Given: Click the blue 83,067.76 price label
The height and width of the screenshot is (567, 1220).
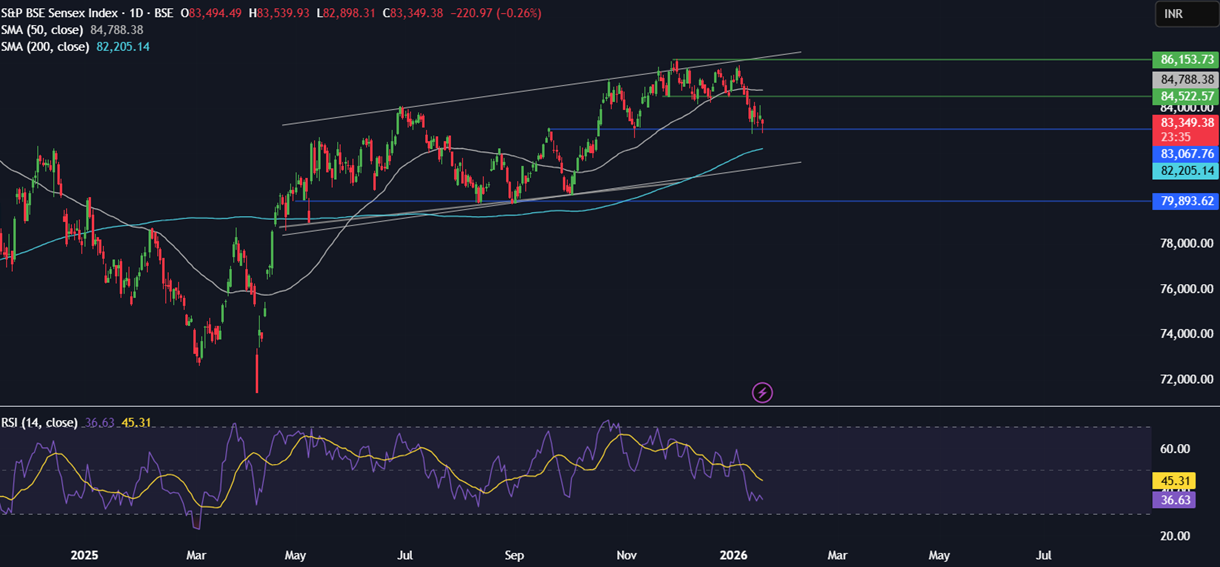Looking at the screenshot, I should click(1187, 154).
